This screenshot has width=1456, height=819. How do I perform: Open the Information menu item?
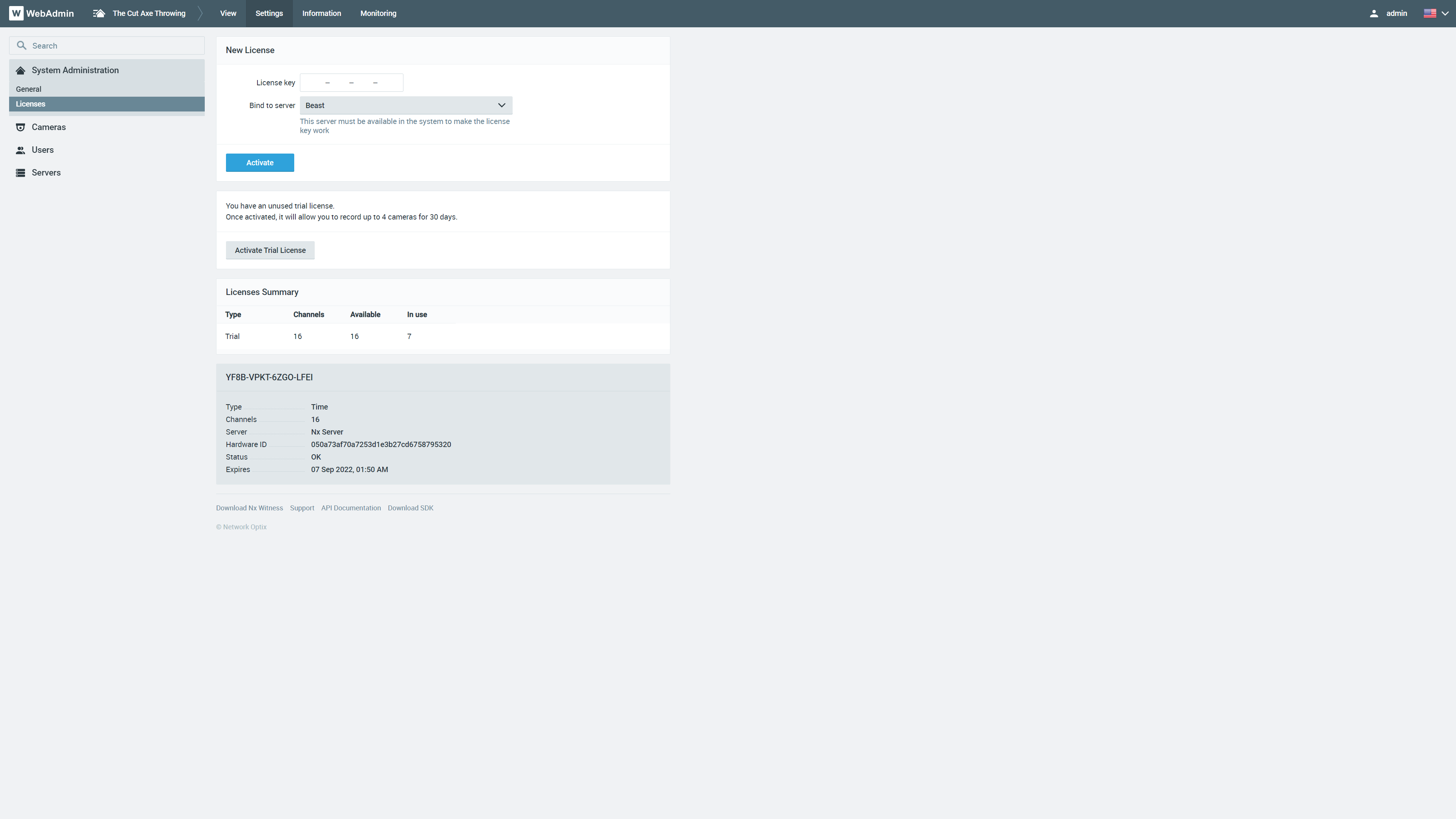321,13
